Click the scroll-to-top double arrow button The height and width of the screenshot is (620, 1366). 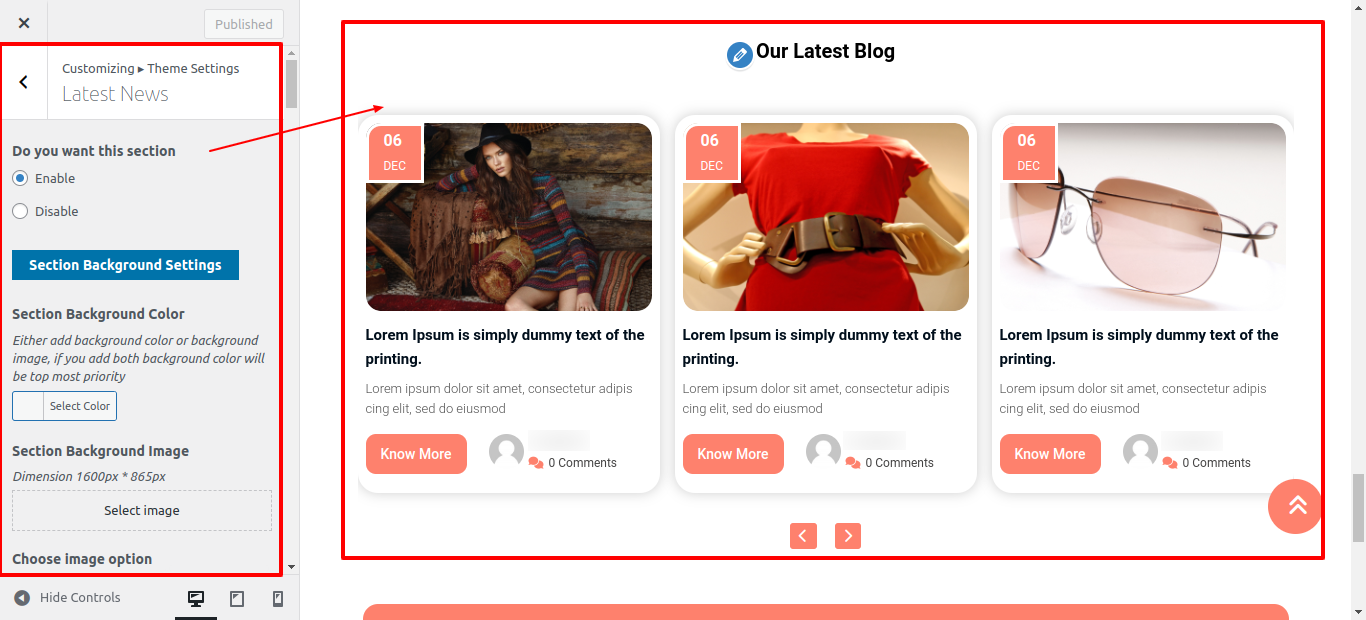coord(1297,506)
